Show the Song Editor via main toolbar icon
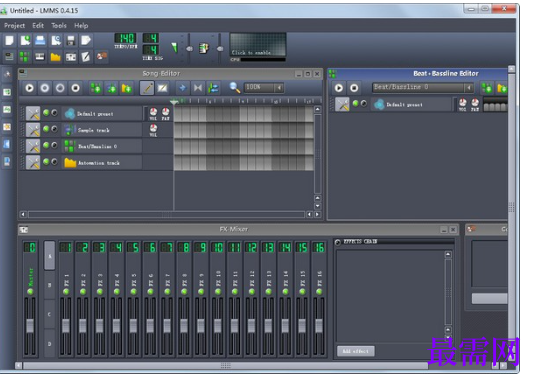Image resolution: width=539 pixels, height=383 pixels. coord(9,56)
